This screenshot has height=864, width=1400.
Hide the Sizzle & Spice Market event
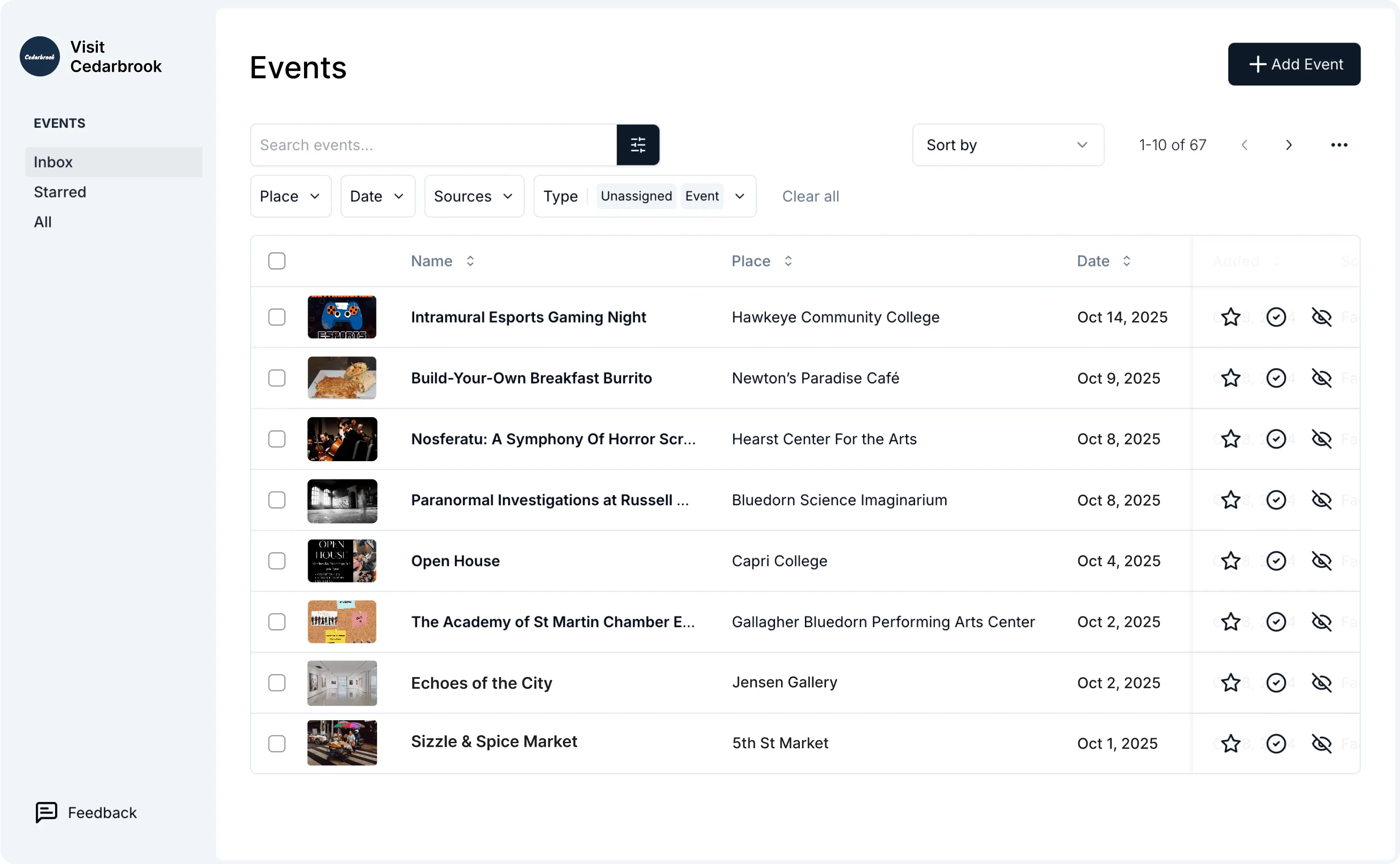tap(1321, 744)
